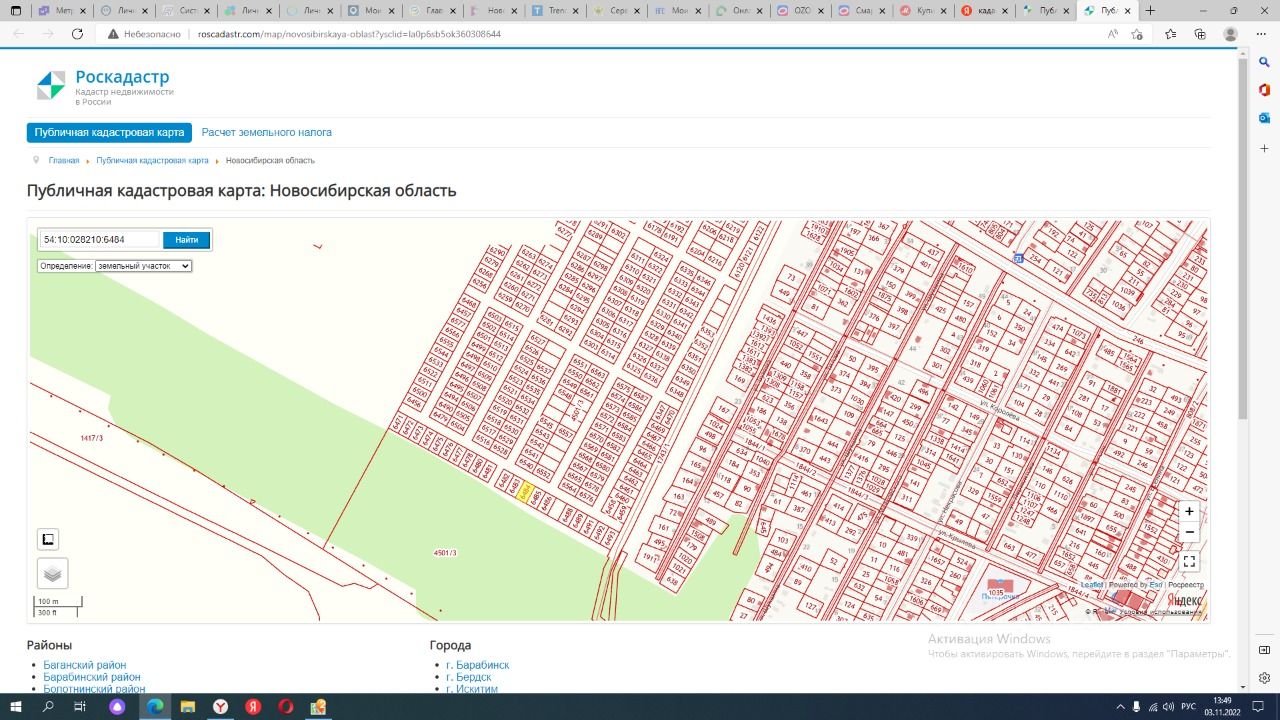The height and width of the screenshot is (720, 1280).
Task: Select the yellow highlighted parcel on map
Action: [x=525, y=492]
